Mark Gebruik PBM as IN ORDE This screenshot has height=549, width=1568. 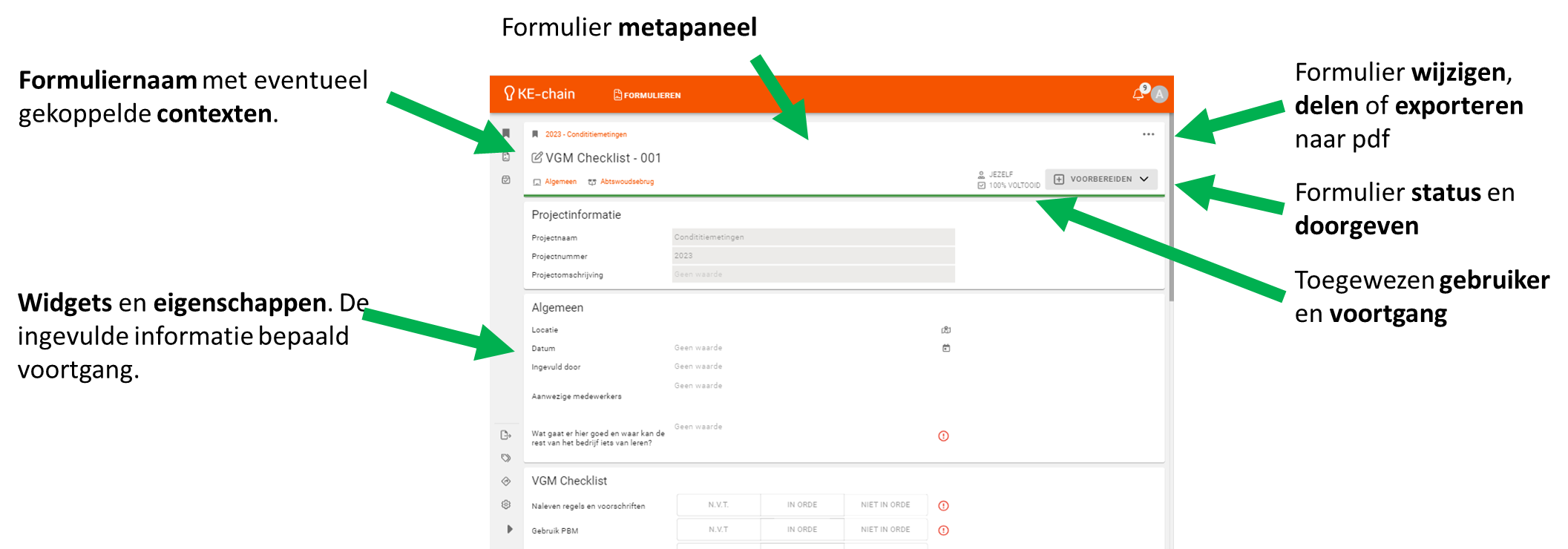(801, 530)
